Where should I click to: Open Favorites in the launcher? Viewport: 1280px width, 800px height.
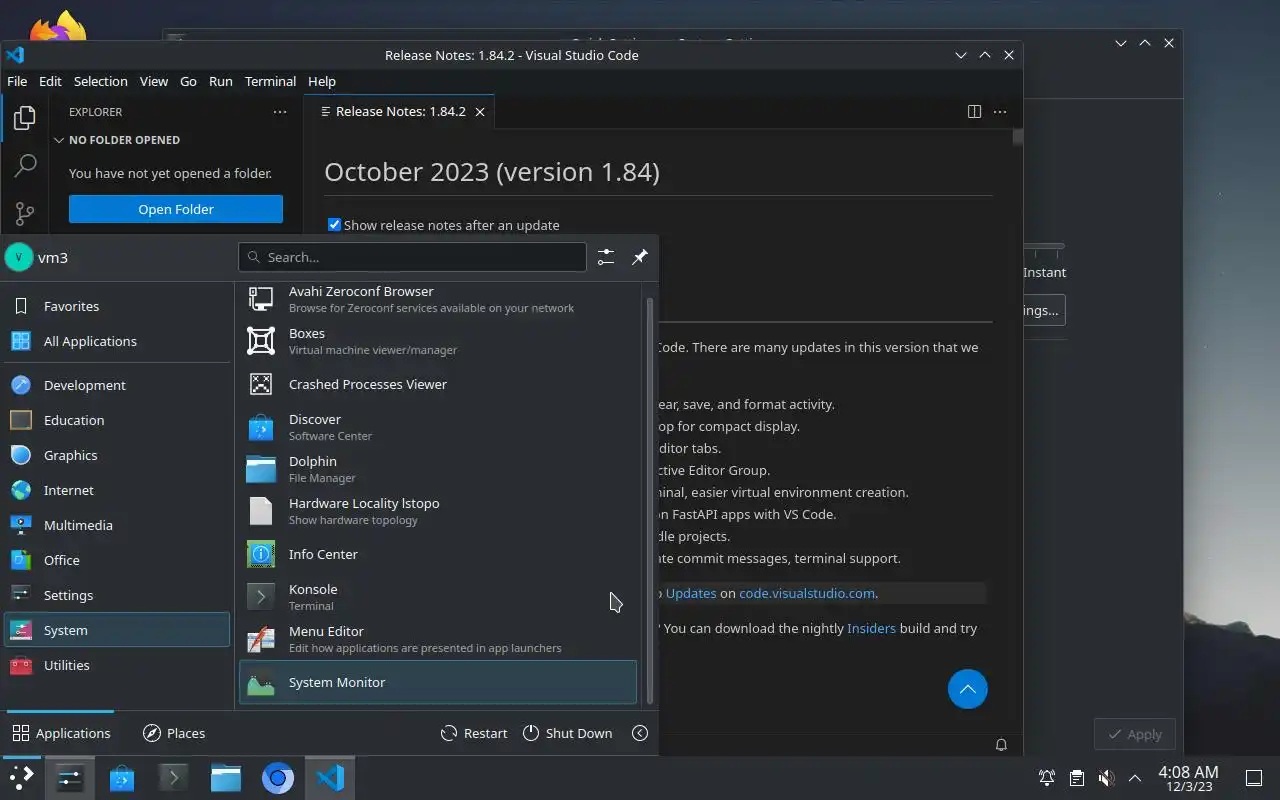117,306
